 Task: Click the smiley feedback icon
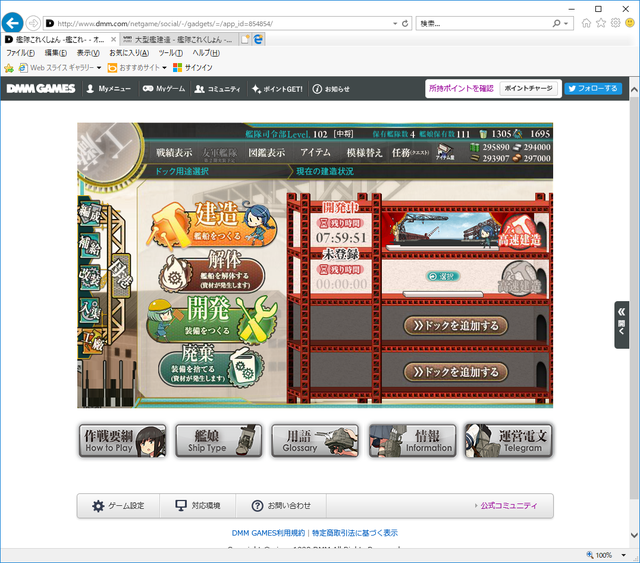(x=630, y=23)
